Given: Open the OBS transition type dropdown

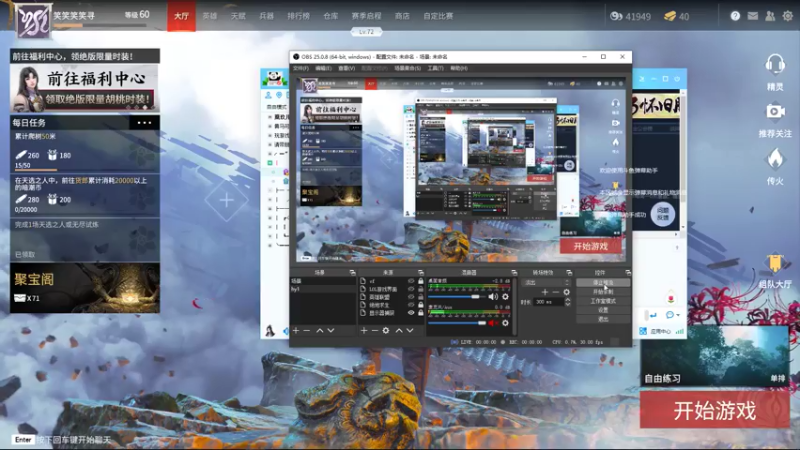Looking at the screenshot, I should [545, 282].
